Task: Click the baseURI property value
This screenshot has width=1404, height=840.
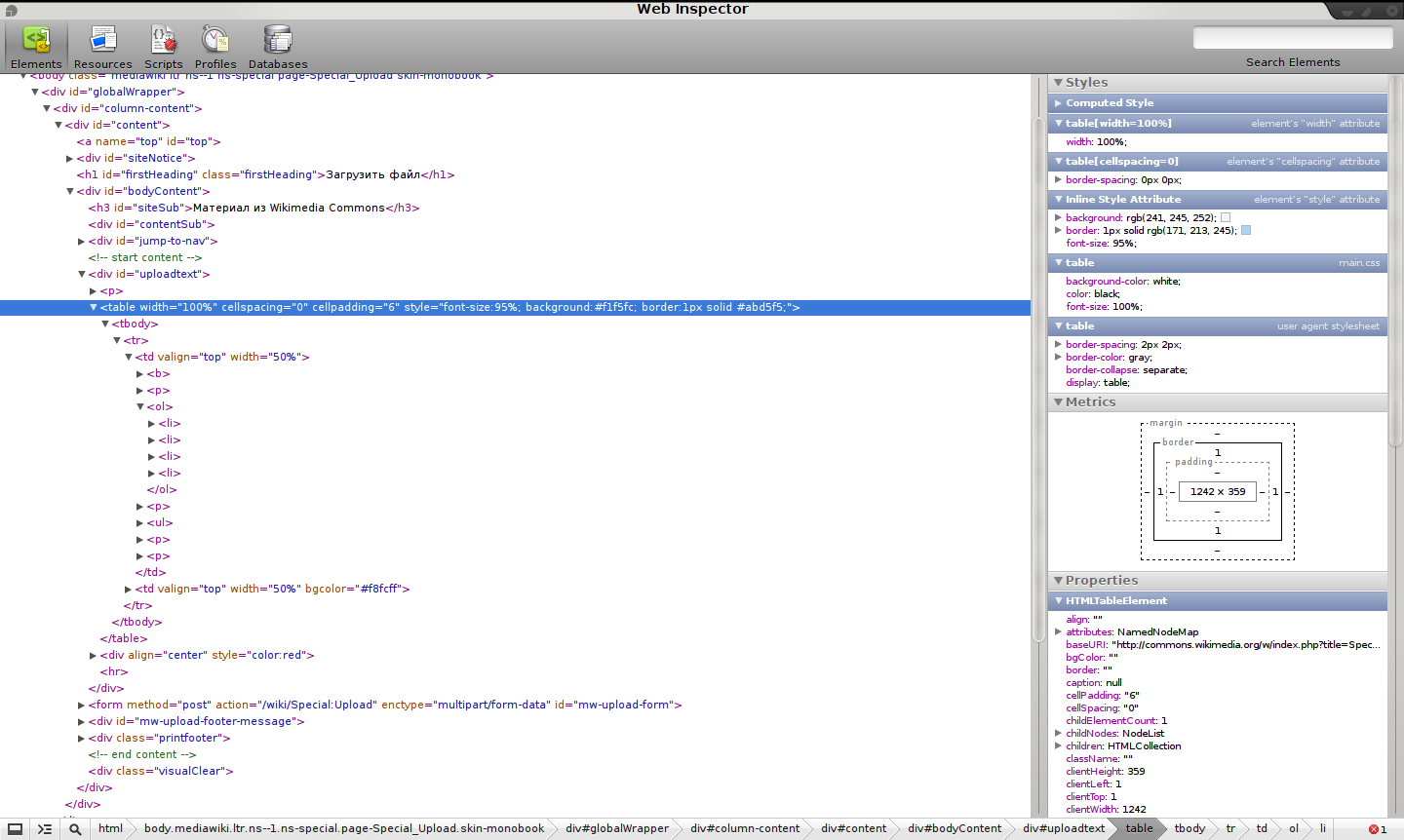Action: (x=1246, y=644)
